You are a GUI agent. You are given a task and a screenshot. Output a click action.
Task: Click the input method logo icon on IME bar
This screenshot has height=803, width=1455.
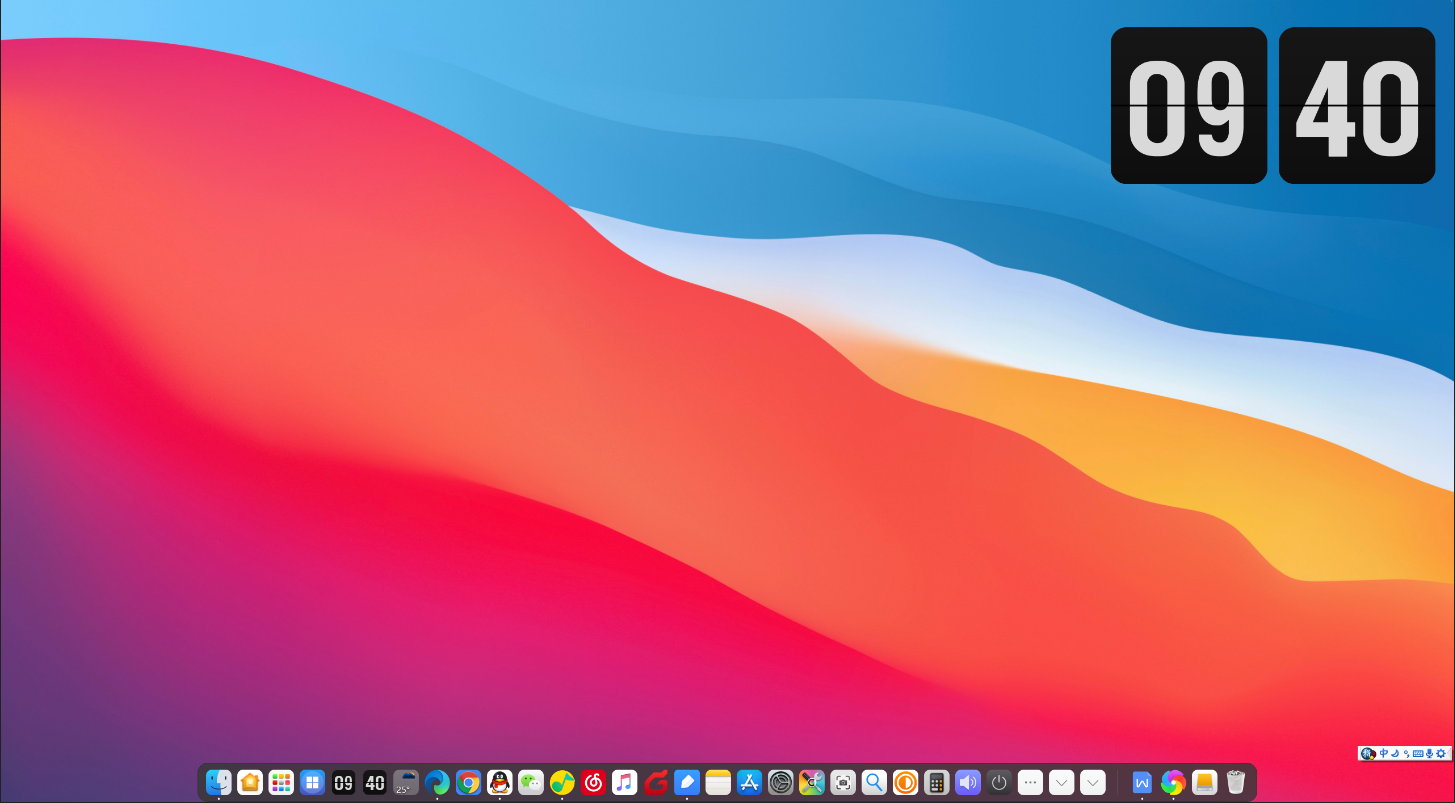tap(1368, 753)
